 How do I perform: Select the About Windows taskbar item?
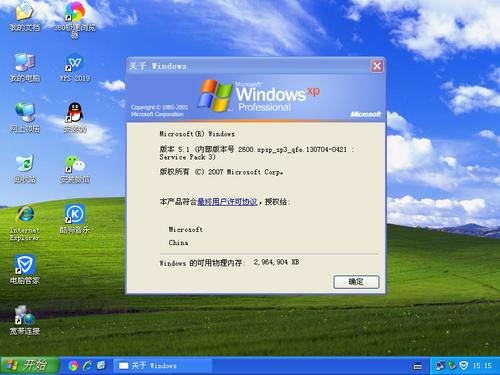coord(163,366)
